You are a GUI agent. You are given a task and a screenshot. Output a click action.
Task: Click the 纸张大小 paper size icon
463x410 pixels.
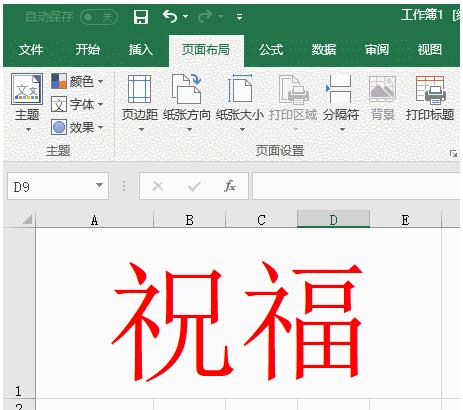pos(240,88)
